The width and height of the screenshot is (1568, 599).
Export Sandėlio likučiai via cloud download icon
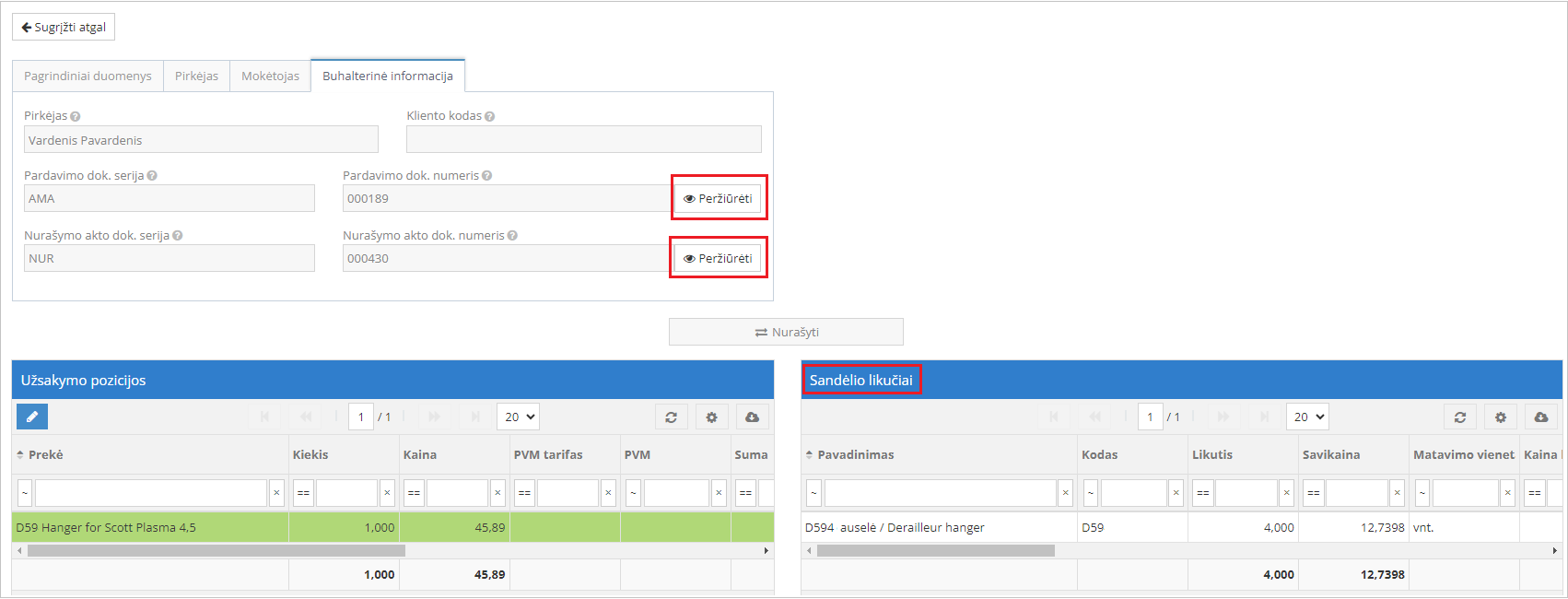[1540, 417]
